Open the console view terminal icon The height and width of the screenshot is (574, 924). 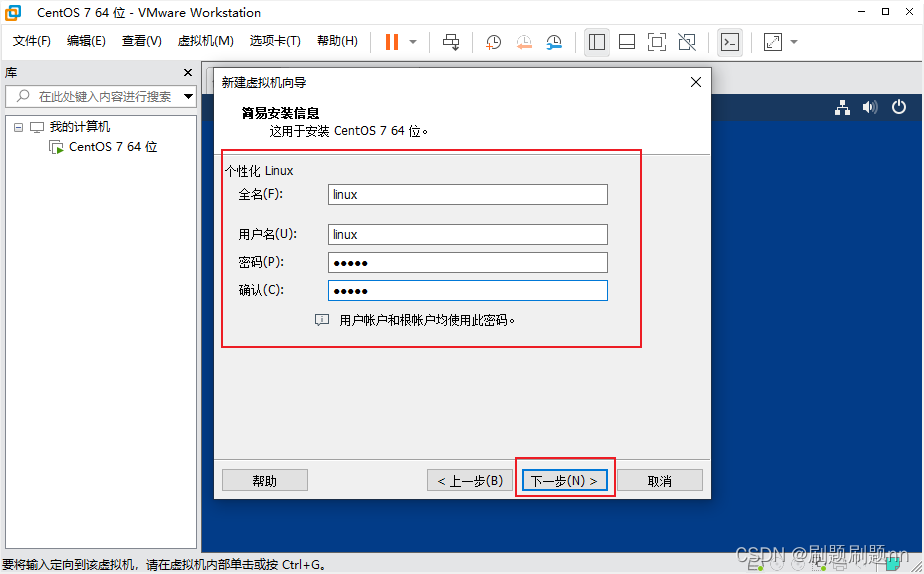tap(730, 42)
